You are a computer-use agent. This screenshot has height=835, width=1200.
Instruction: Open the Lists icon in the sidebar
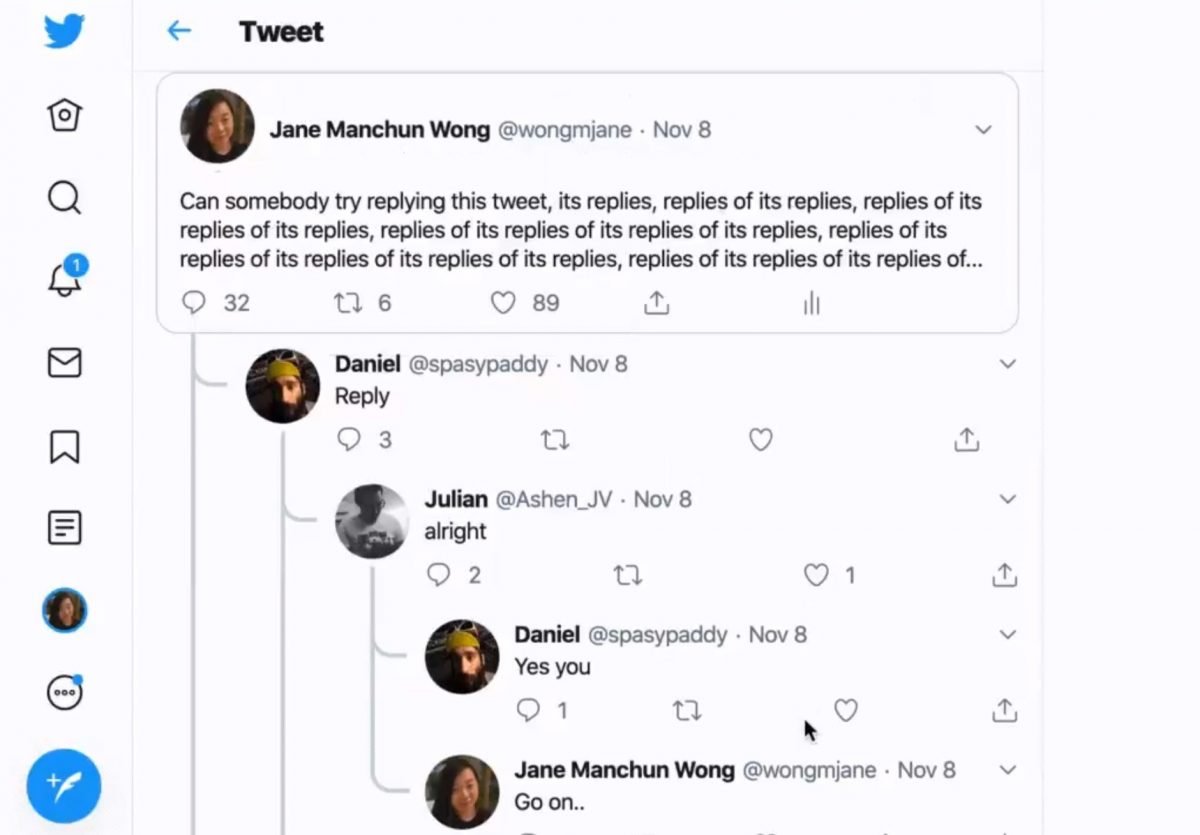point(64,527)
